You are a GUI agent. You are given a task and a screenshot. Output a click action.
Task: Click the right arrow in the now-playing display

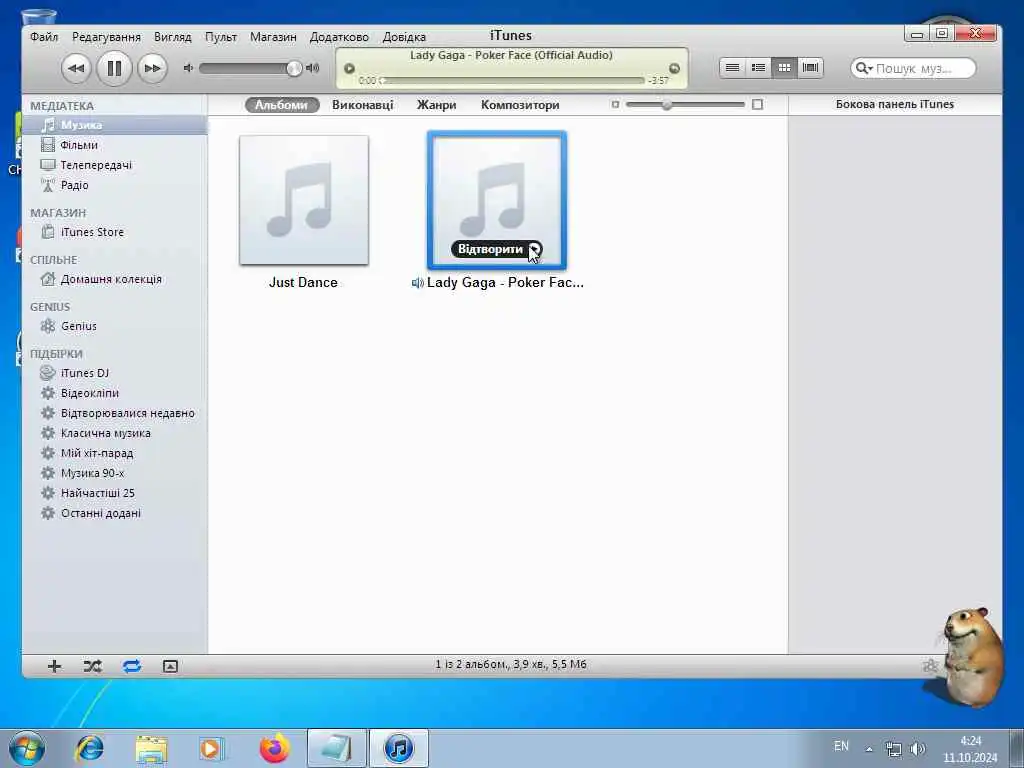675,68
